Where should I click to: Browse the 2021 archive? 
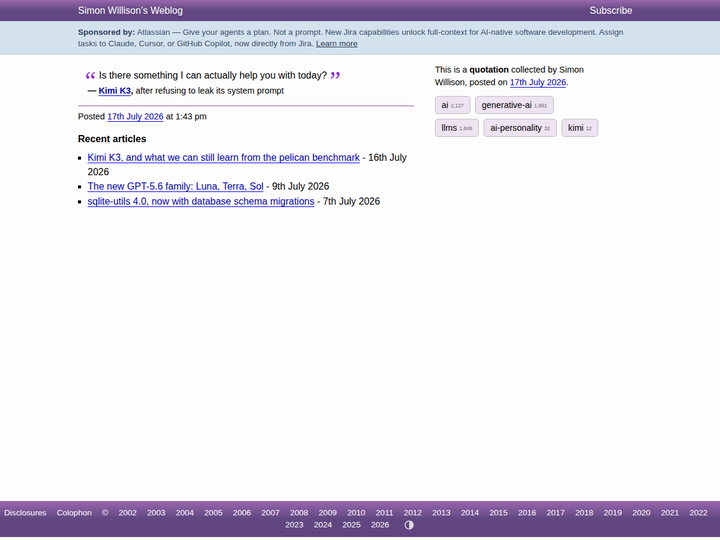(x=670, y=513)
